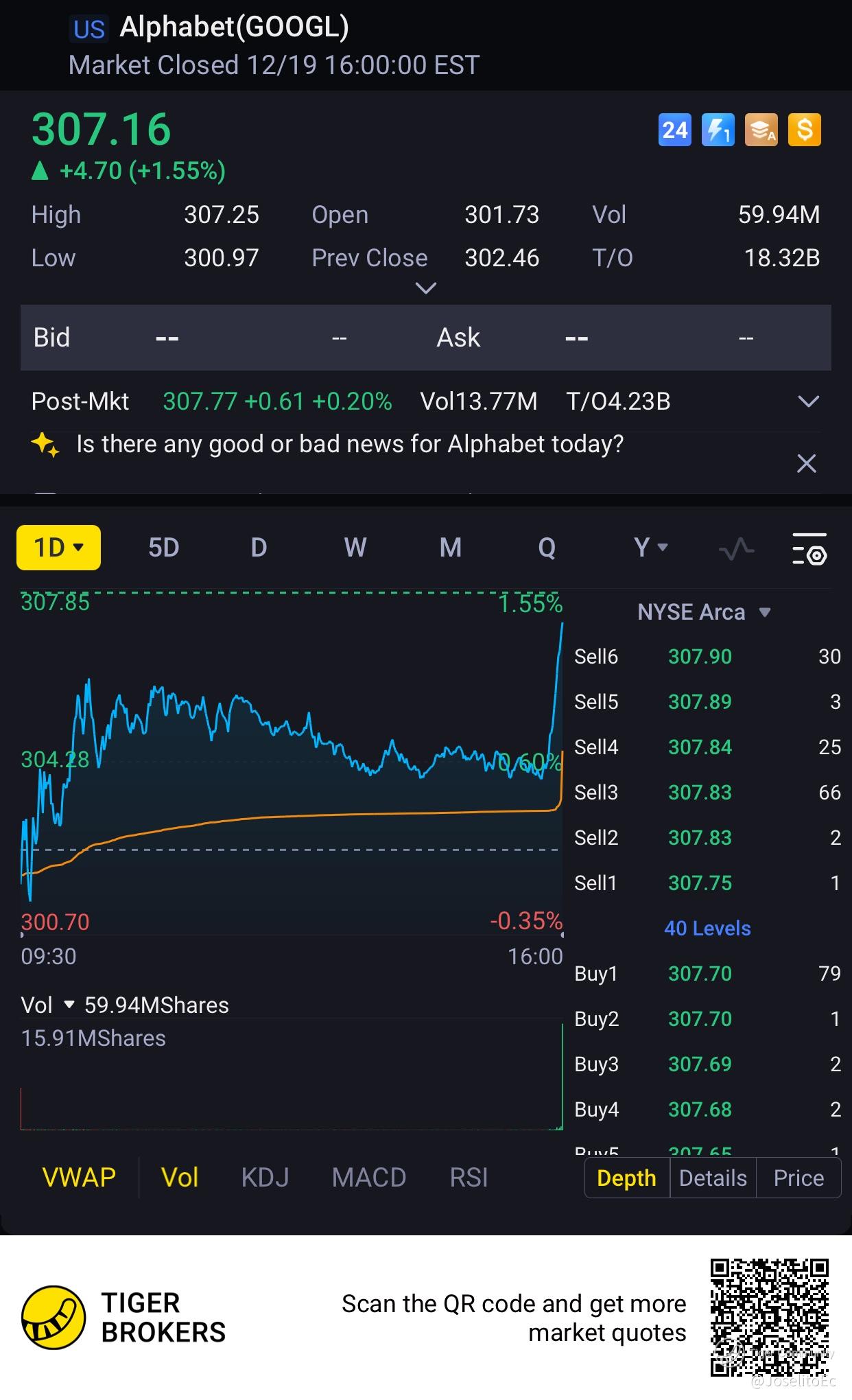Image resolution: width=852 pixels, height=1400 pixels.
Task: Tap the High 307.25 value
Action: 222,215
